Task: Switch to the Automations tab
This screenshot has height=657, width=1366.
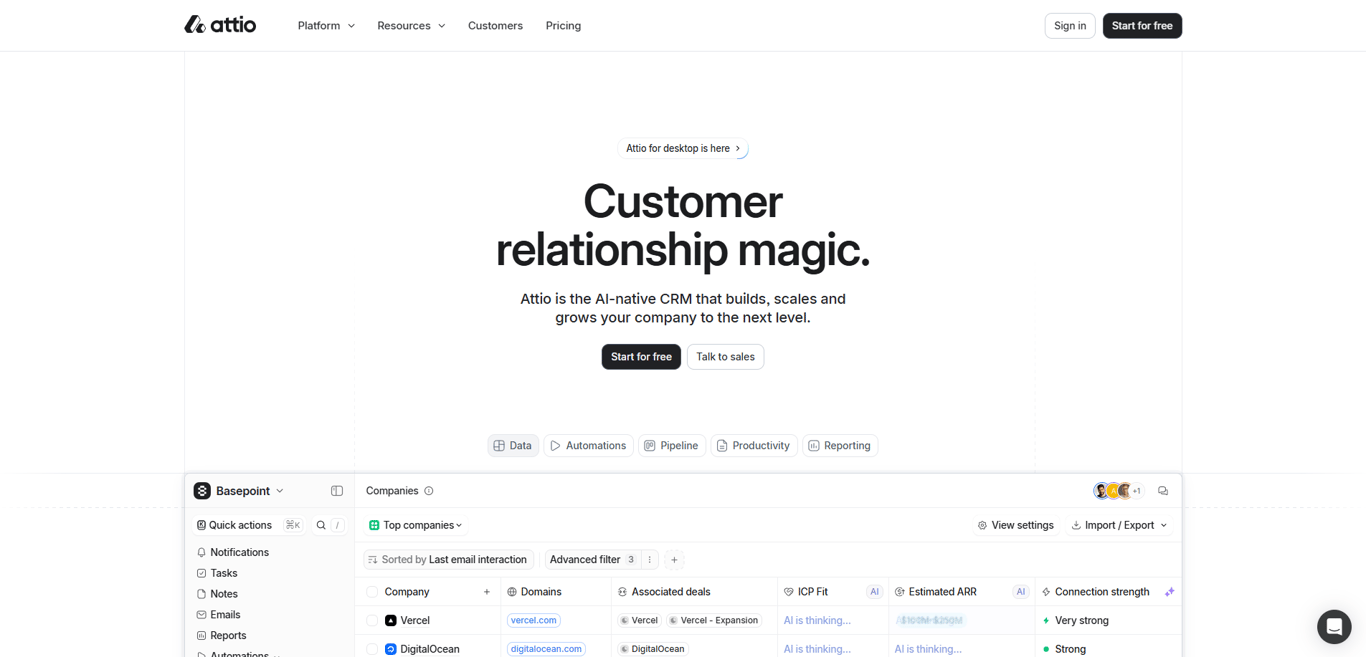Action: (x=588, y=446)
